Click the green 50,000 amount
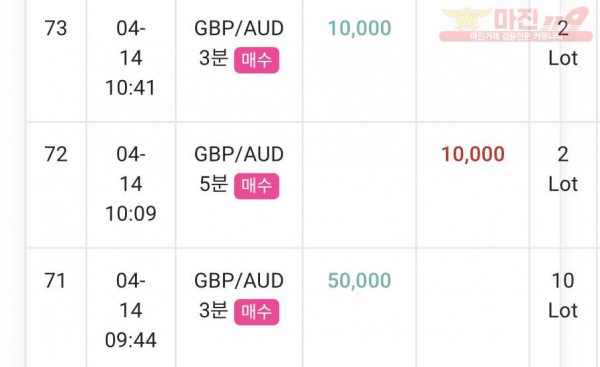600x367 pixels. click(360, 281)
